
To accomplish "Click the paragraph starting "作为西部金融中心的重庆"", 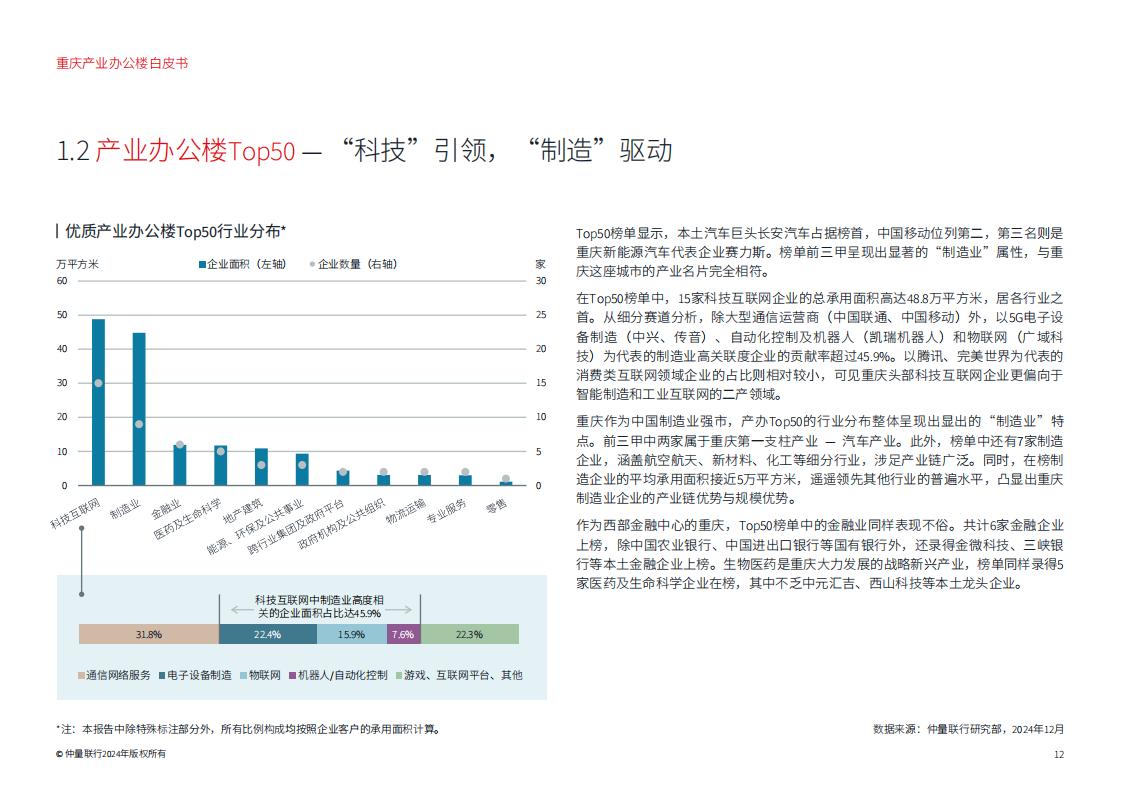I will coord(820,555).
